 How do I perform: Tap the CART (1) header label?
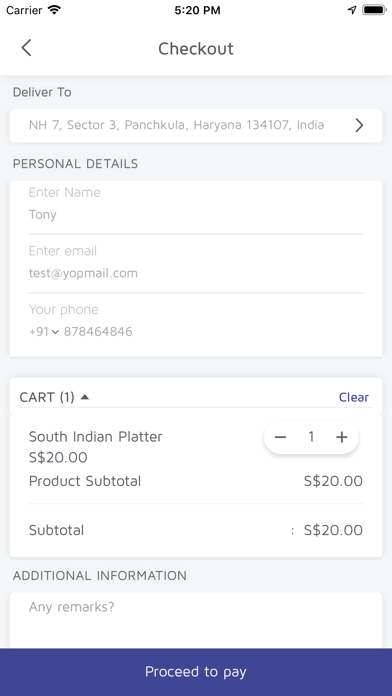[47, 397]
